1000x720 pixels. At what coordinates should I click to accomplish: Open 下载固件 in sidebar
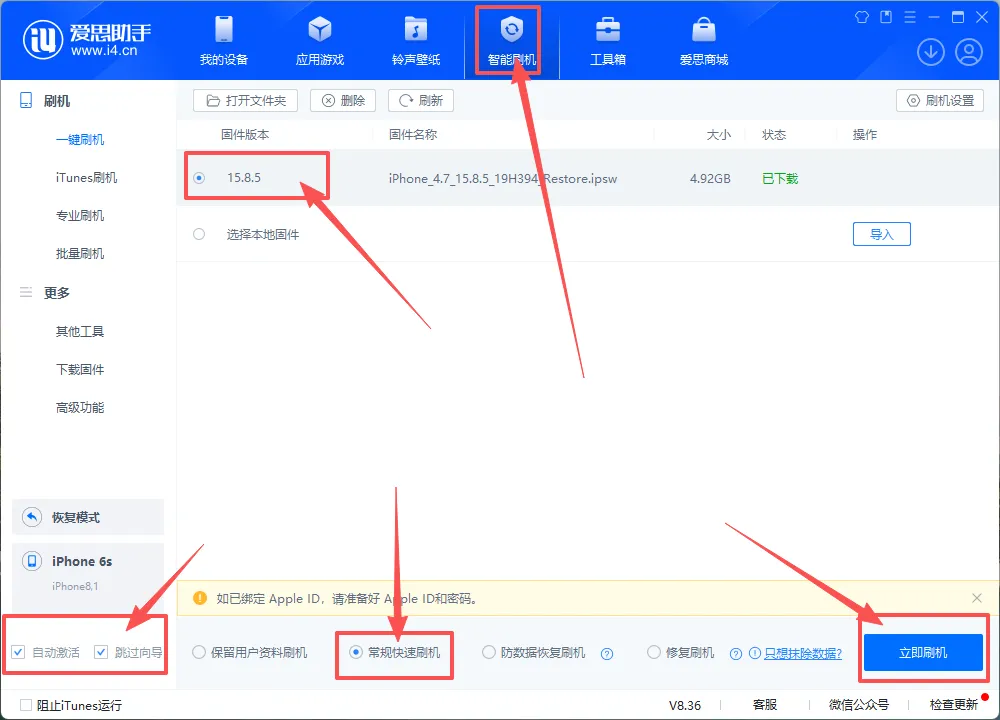pyautogui.click(x=80, y=370)
